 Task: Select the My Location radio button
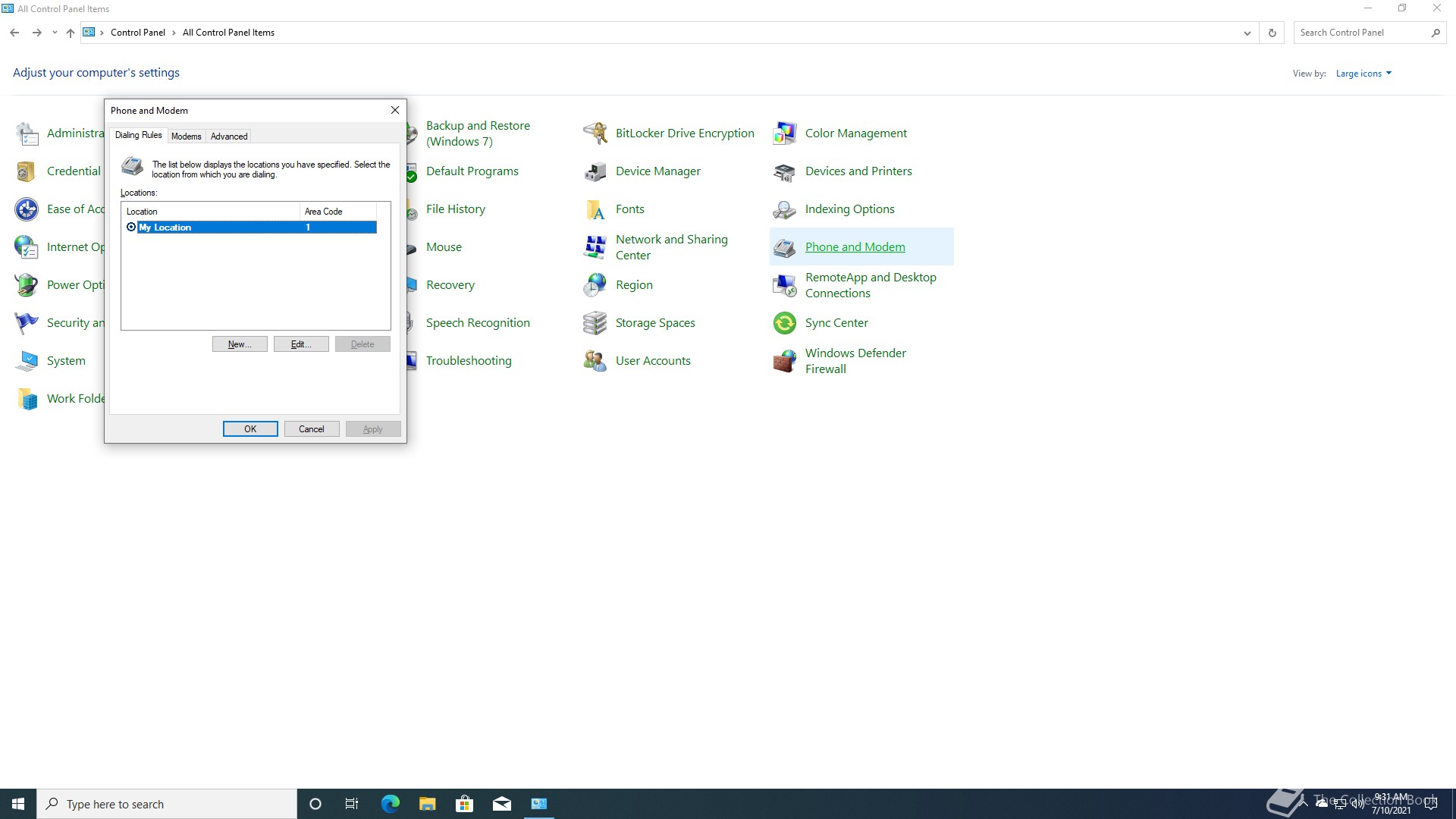(x=131, y=227)
